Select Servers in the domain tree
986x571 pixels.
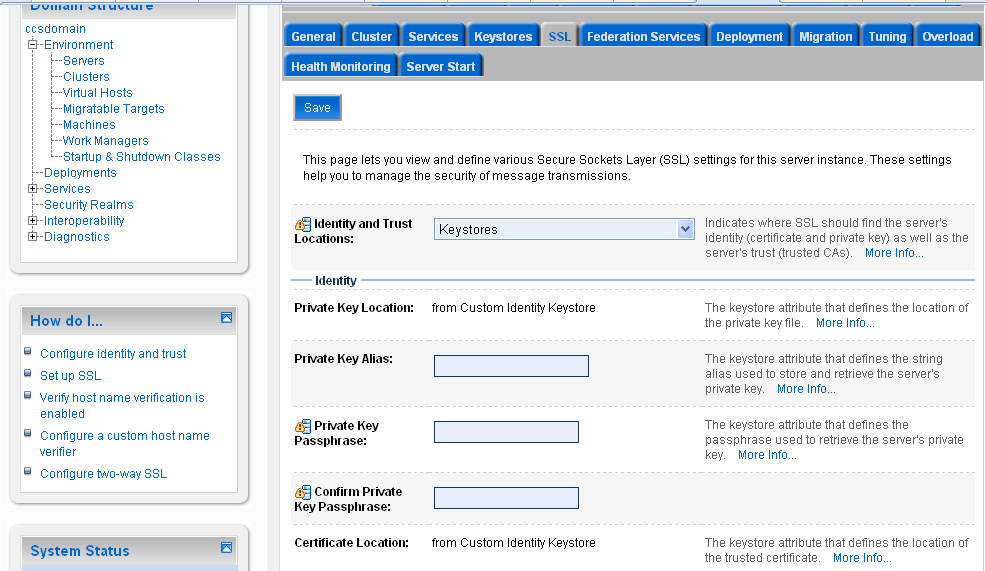[x=83, y=61]
